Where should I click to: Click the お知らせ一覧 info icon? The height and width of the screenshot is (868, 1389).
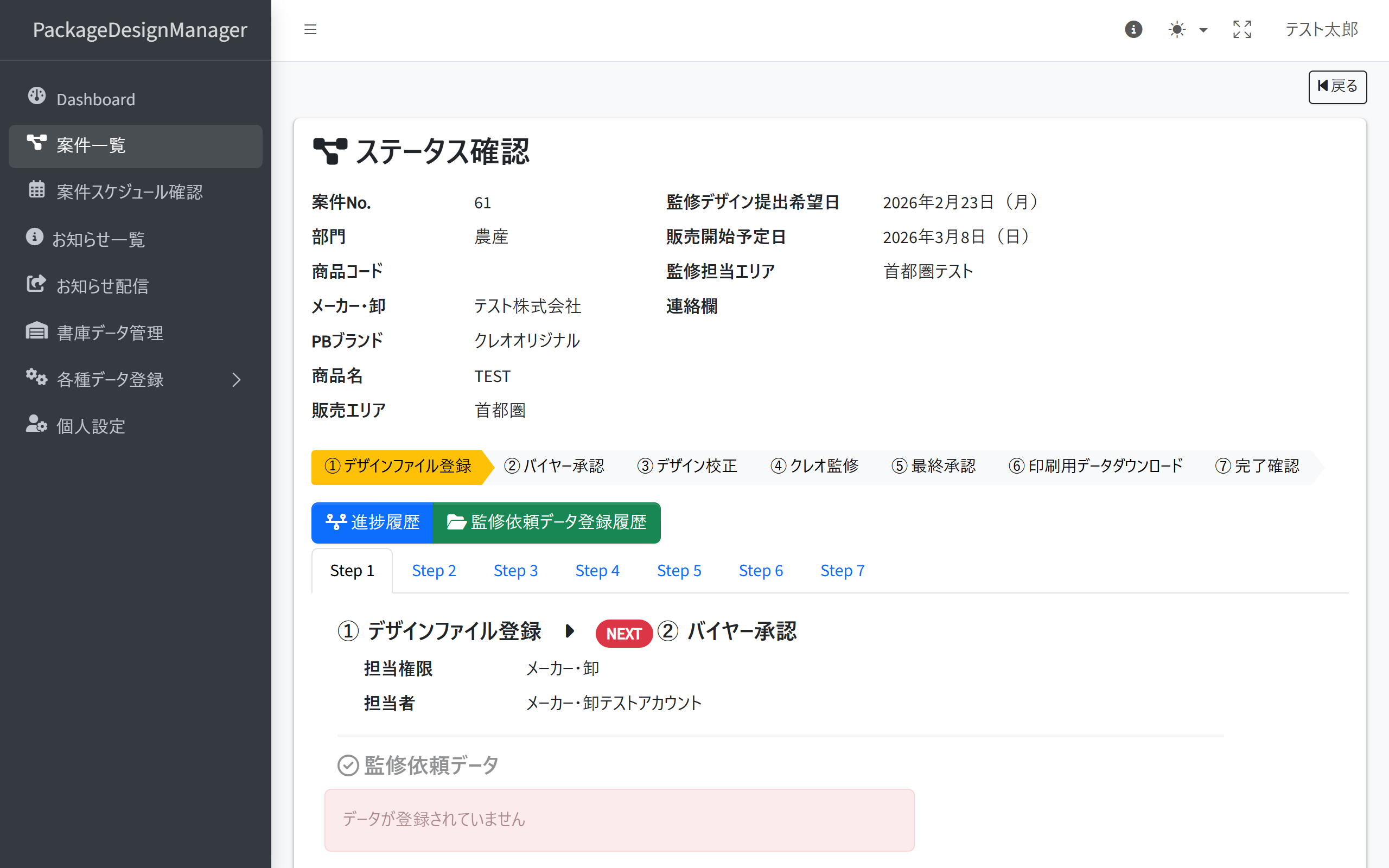[x=34, y=237]
